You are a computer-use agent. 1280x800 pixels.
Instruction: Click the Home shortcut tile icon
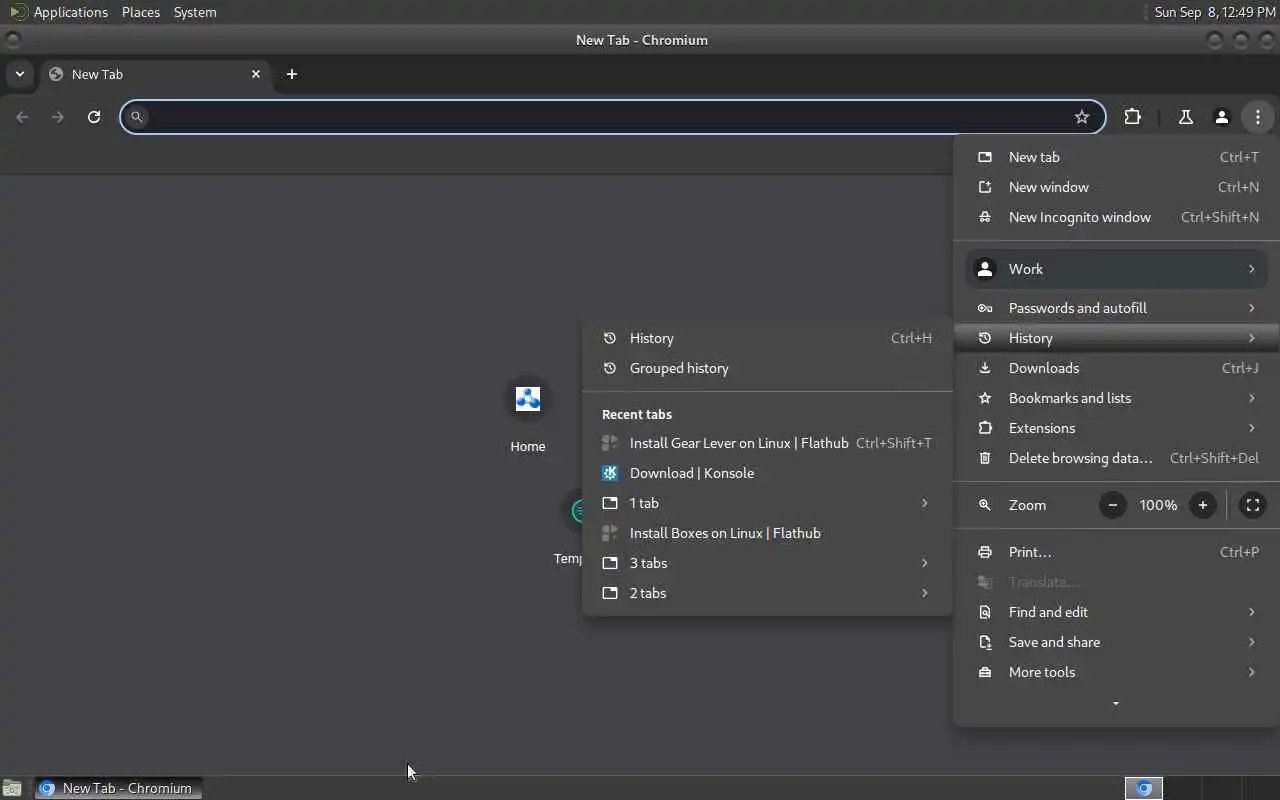point(528,398)
